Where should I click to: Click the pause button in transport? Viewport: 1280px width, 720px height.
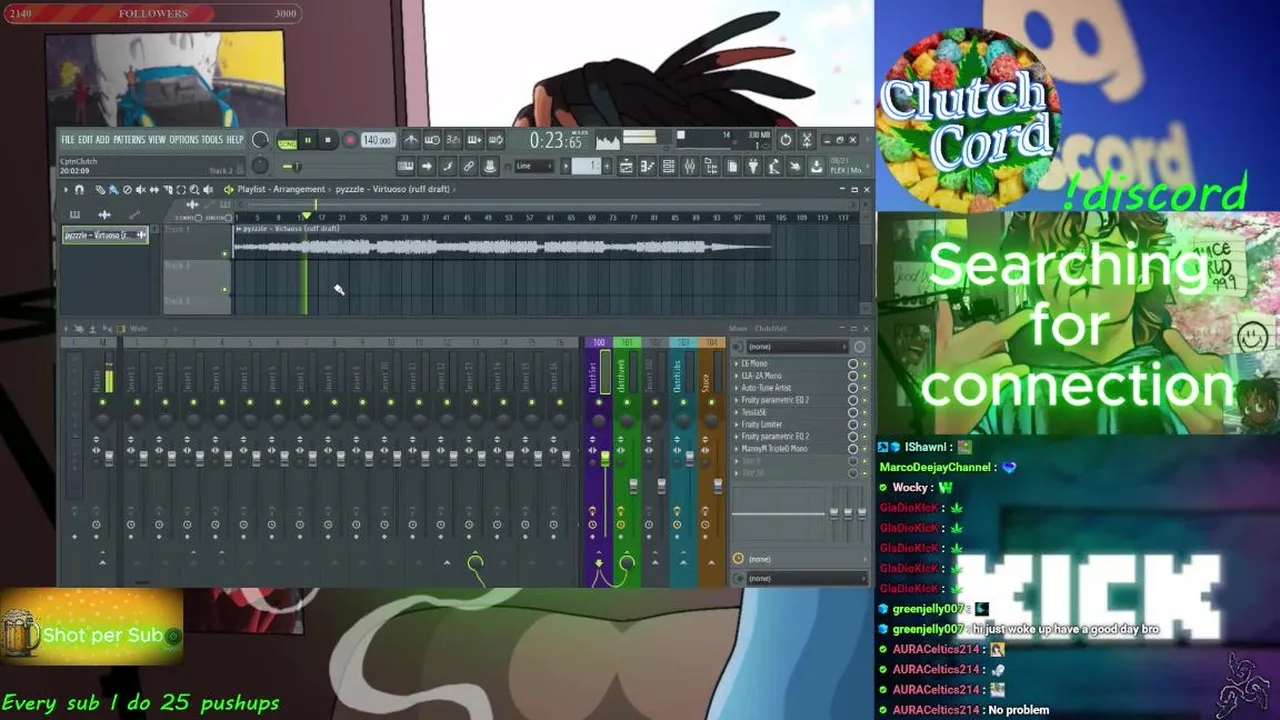click(x=308, y=140)
